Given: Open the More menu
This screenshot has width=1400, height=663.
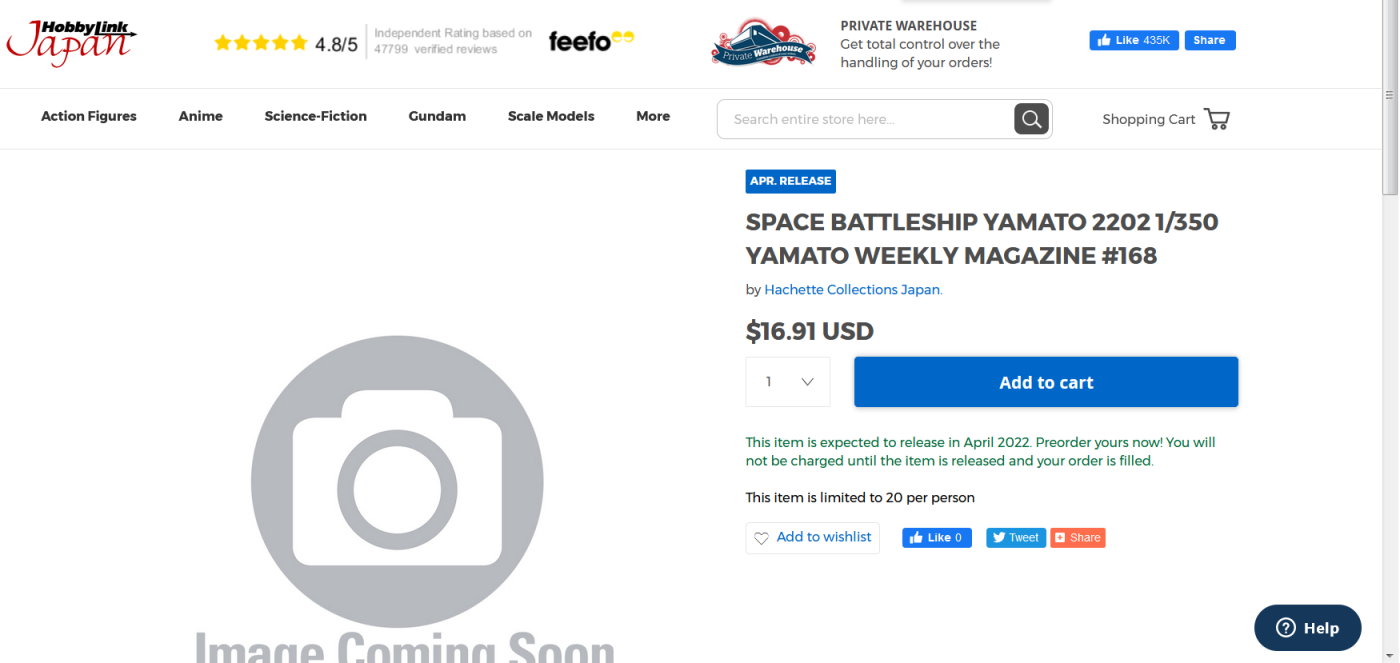Looking at the screenshot, I should click(653, 116).
